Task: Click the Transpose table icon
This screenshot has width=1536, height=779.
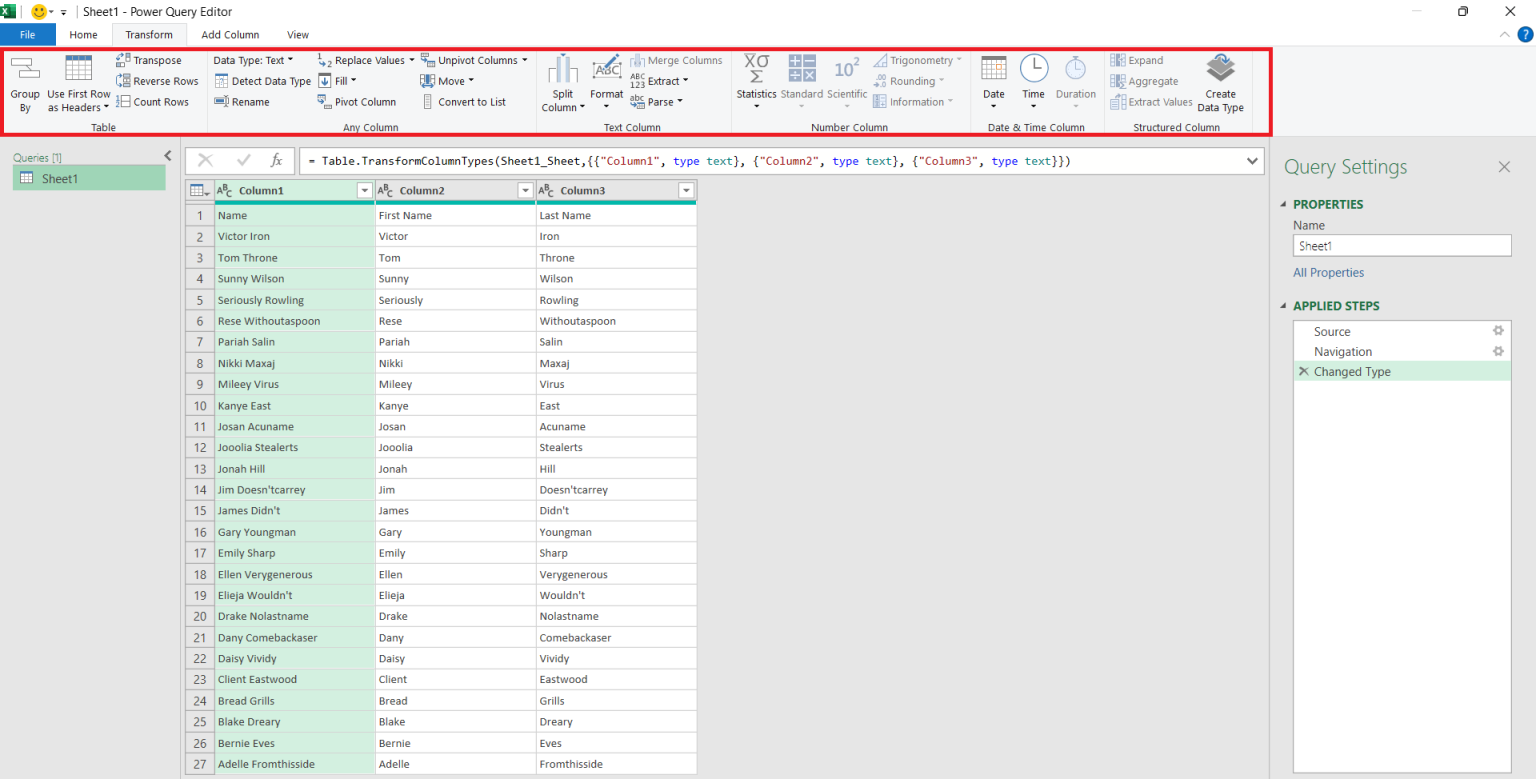Action: click(124, 60)
